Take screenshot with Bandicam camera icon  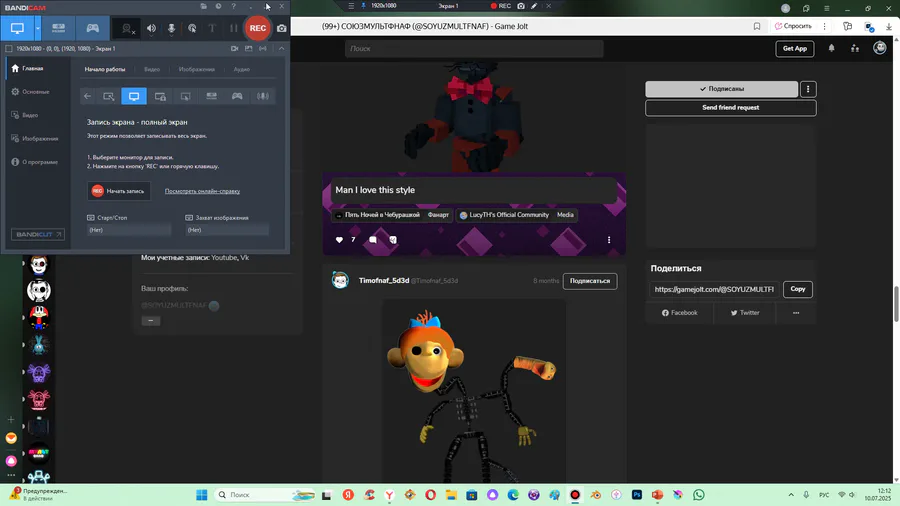(x=281, y=28)
